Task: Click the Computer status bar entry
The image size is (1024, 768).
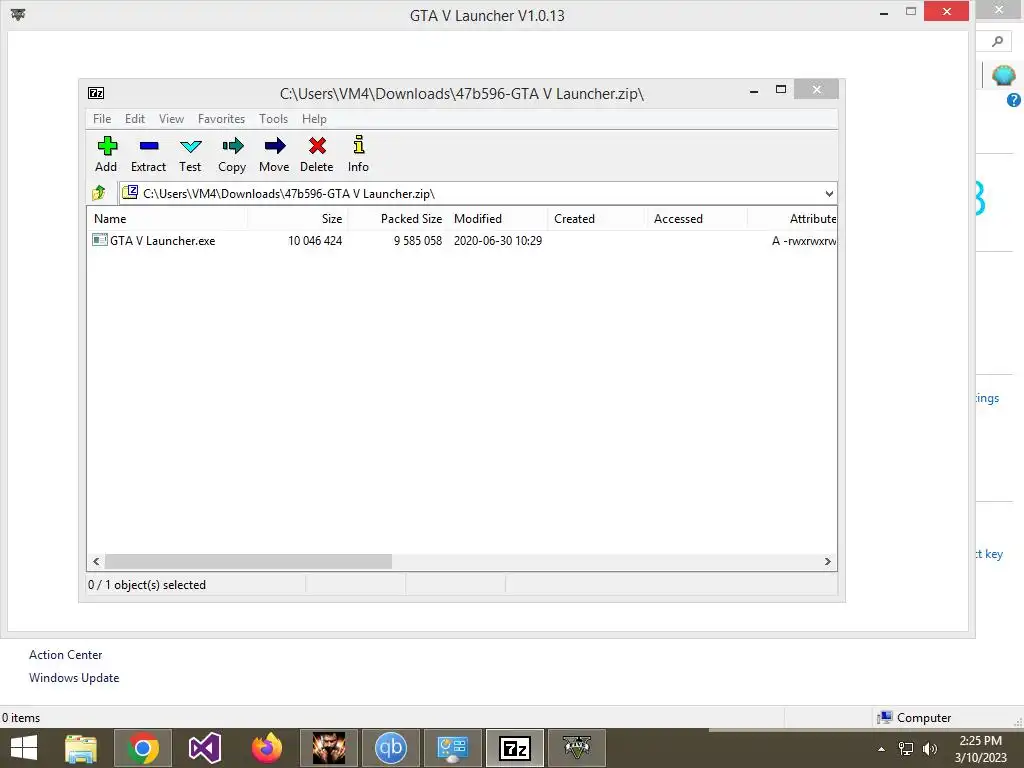Action: point(914,718)
